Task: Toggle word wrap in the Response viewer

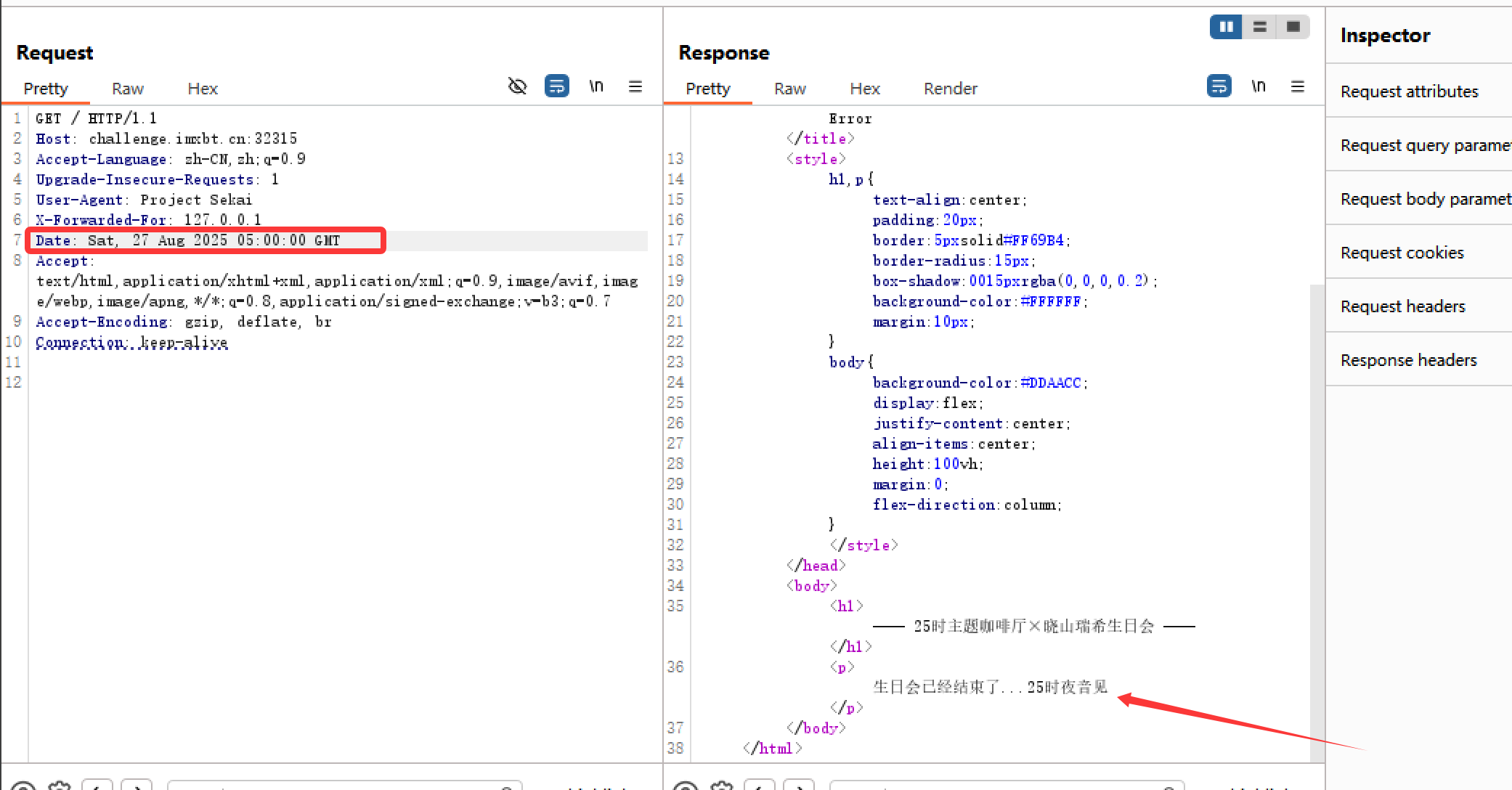Action: pos(1219,86)
